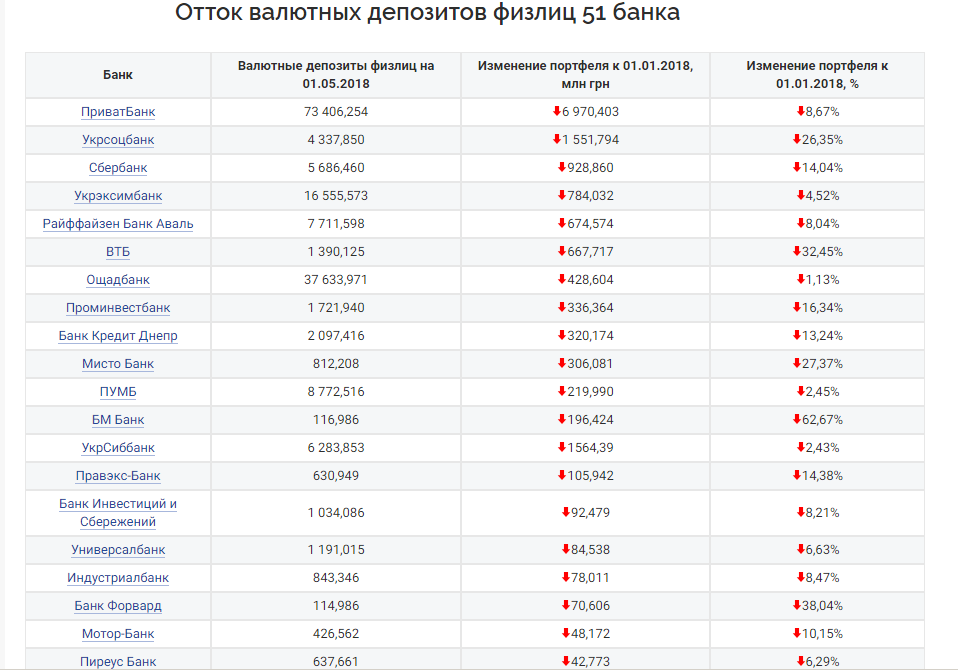This screenshot has height=670, width=958.
Task: Click red arrow beside 32,45% in ВТБ row
Action: pyautogui.click(x=797, y=251)
